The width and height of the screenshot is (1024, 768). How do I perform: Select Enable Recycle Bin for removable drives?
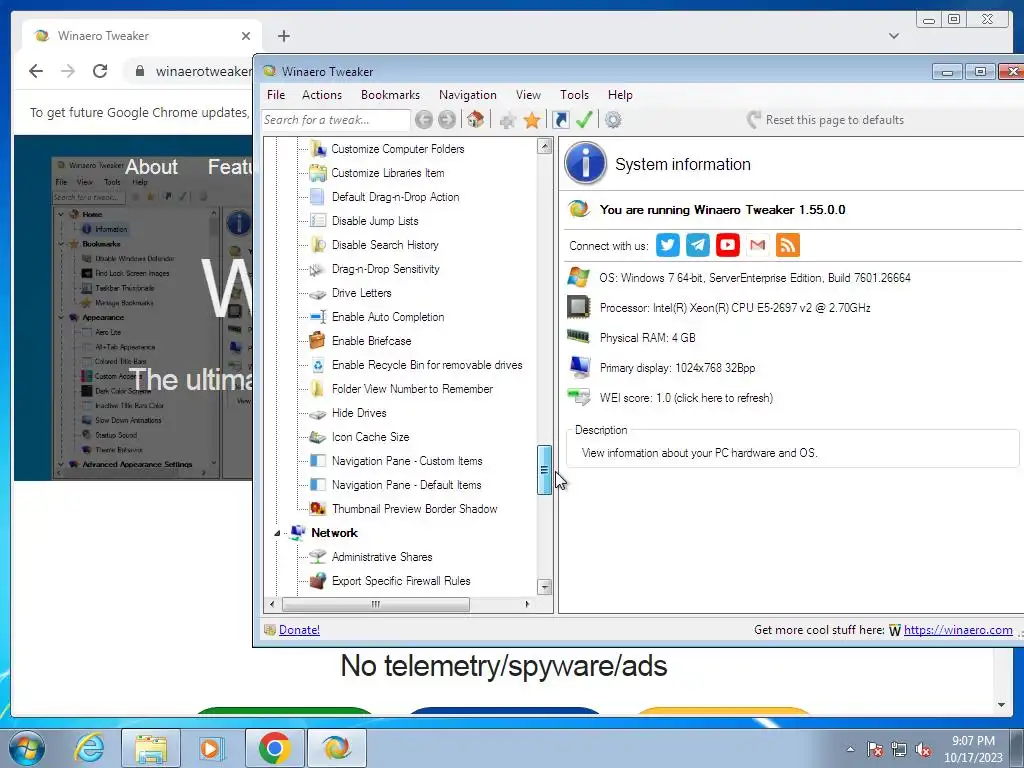(x=427, y=365)
